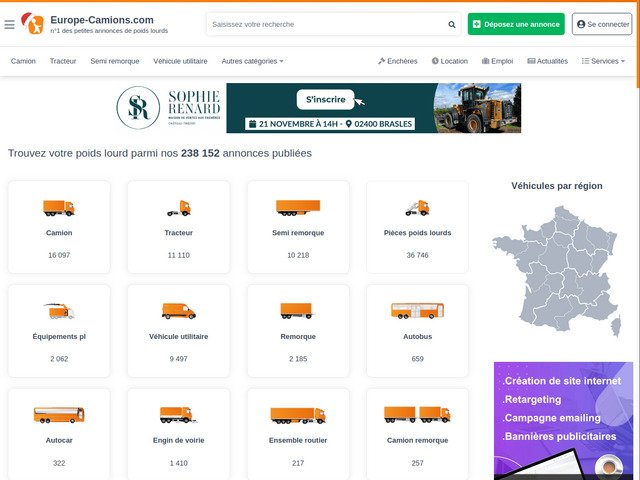Click the 2 062 Équipements count

pos(59,359)
